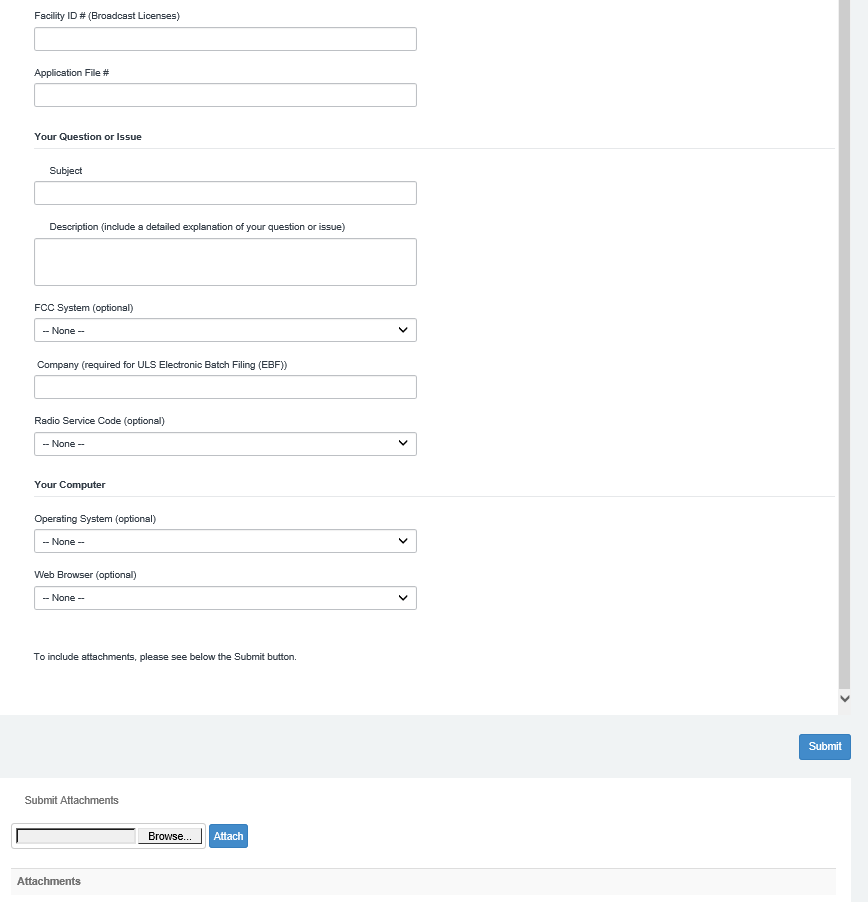The image size is (868, 902).
Task: Click the Facility ID # input field
Action: (x=225, y=39)
